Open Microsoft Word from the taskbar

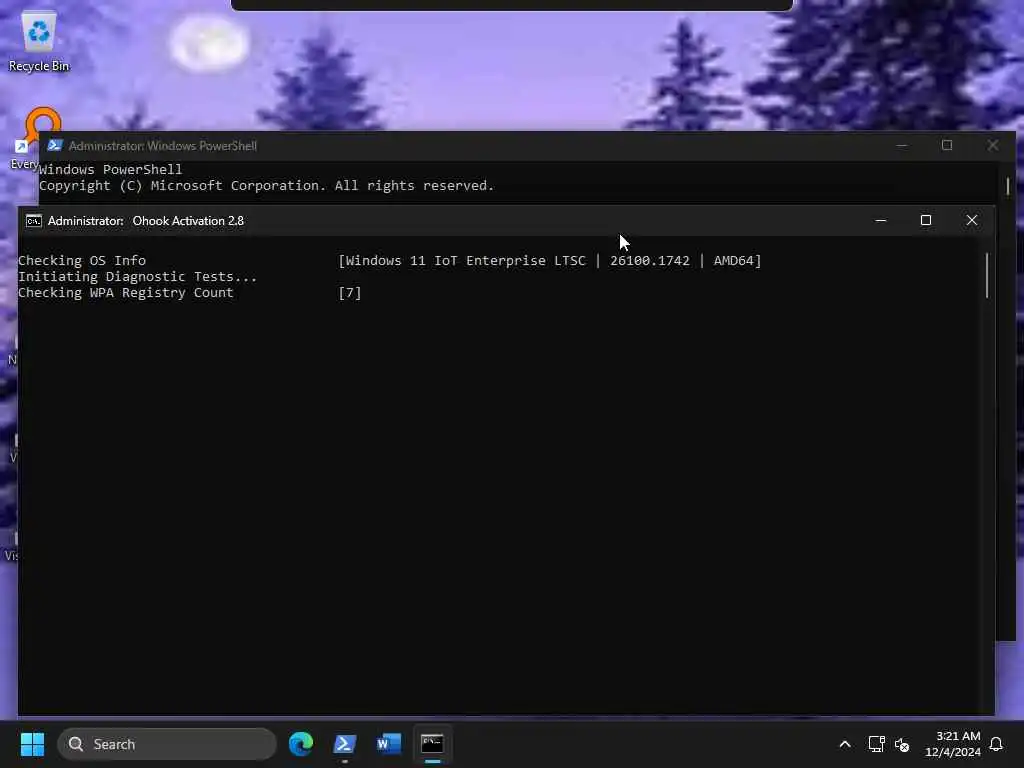pos(389,744)
